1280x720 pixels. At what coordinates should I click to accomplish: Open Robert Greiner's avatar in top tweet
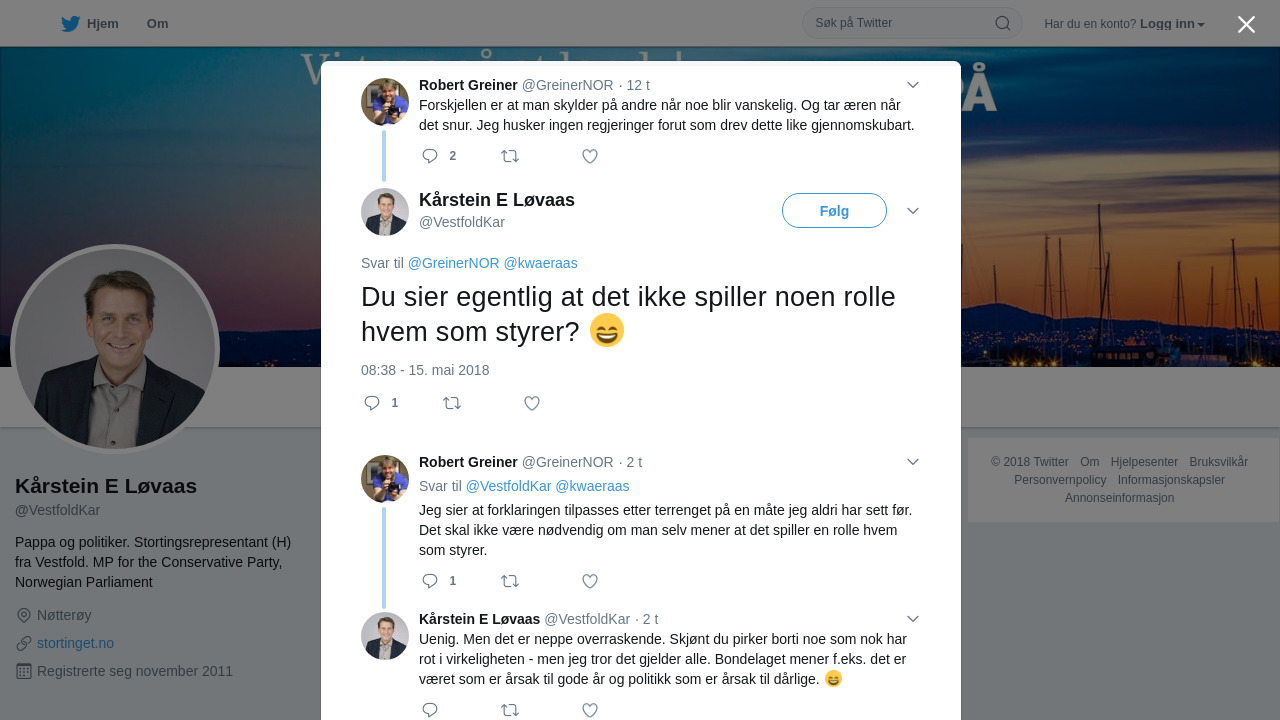pos(385,102)
